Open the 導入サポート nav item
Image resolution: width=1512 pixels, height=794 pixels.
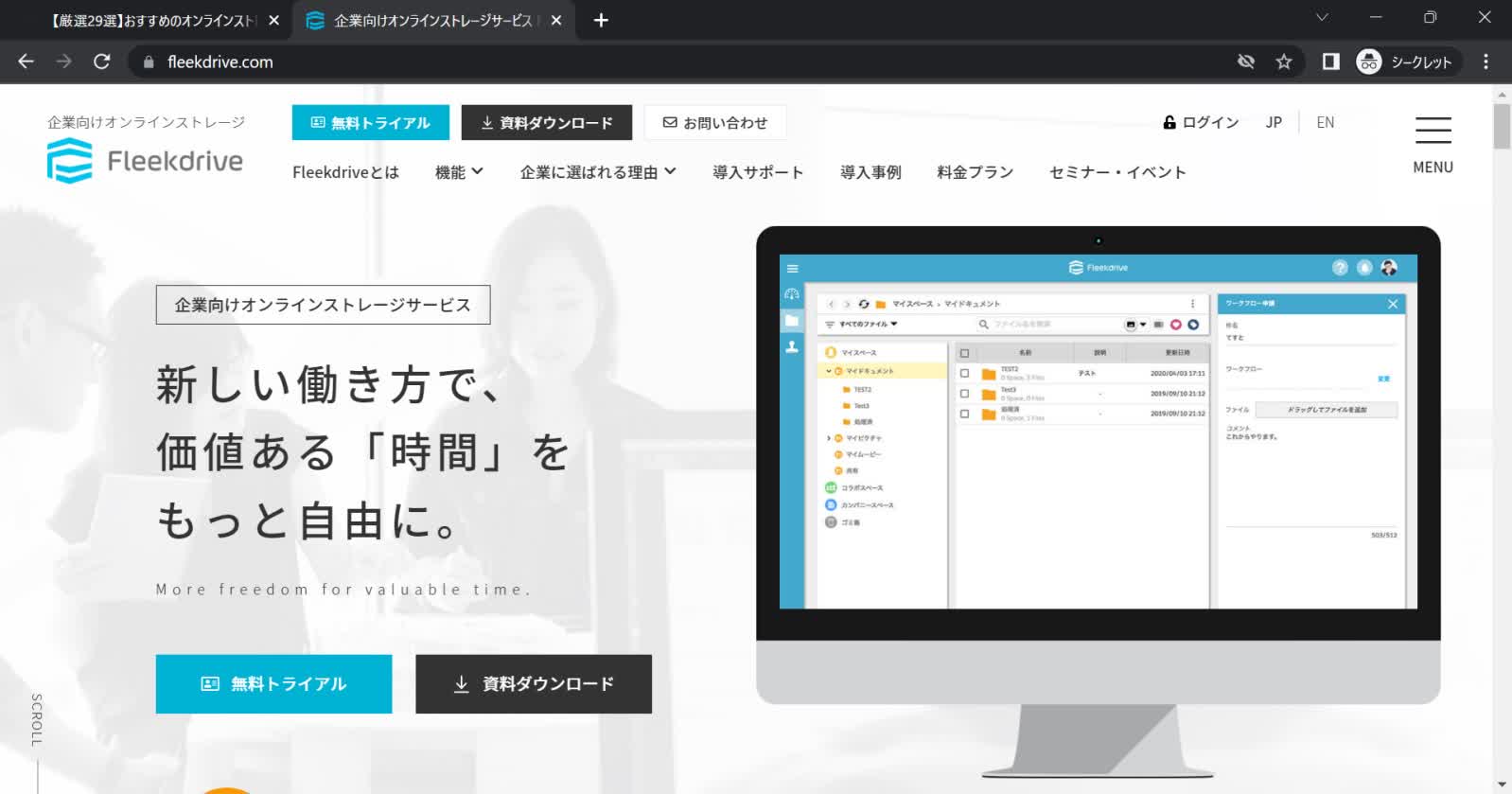click(758, 172)
